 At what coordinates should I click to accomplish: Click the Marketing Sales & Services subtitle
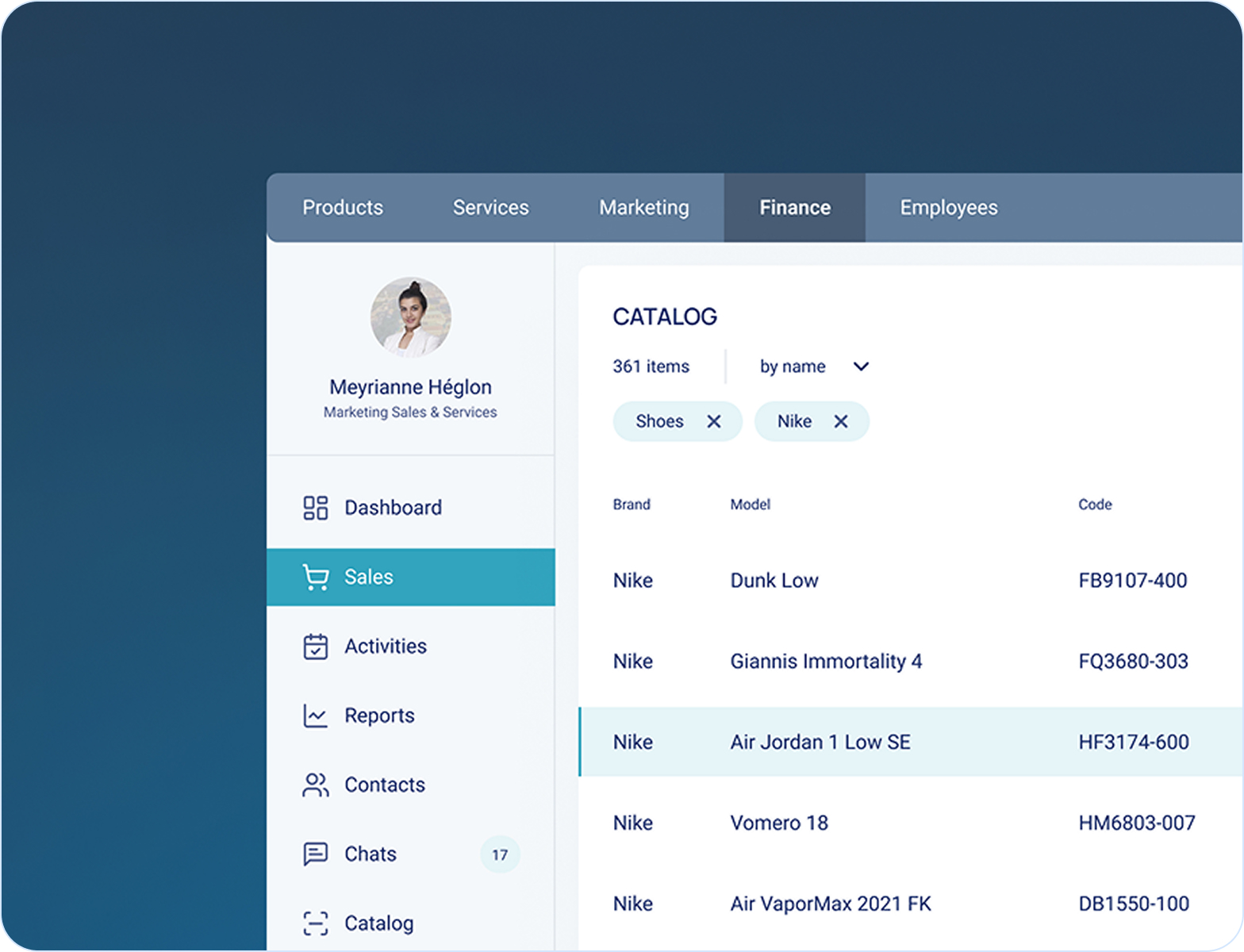tap(410, 413)
